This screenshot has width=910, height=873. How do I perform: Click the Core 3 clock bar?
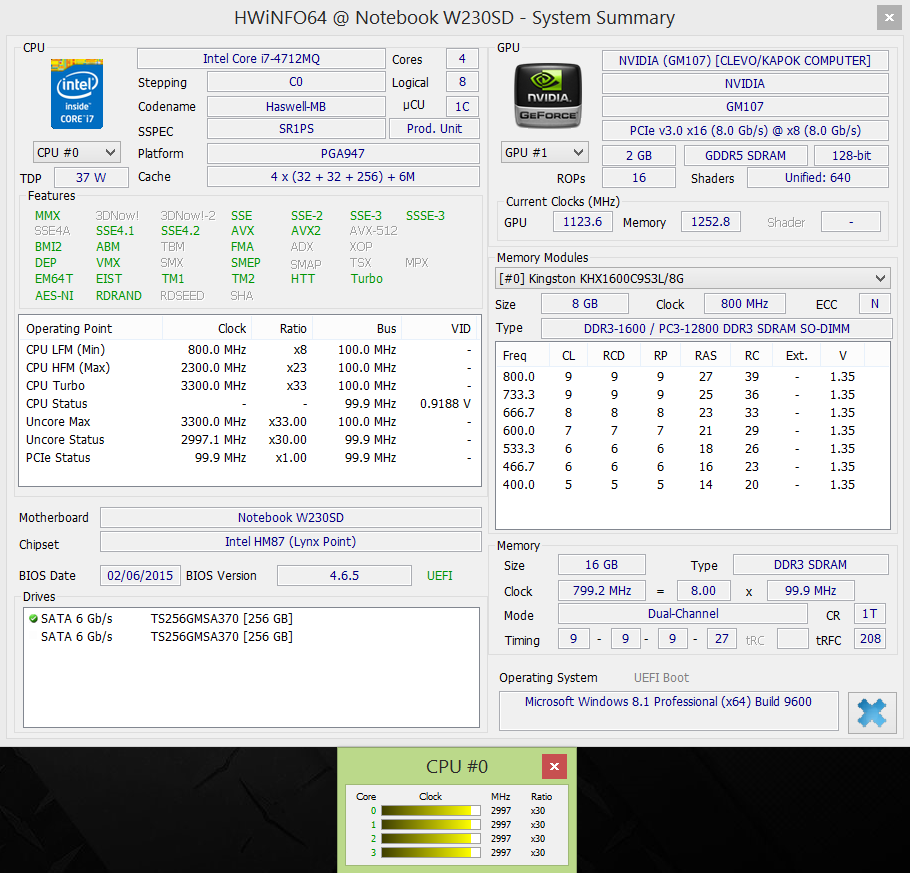coord(431,853)
